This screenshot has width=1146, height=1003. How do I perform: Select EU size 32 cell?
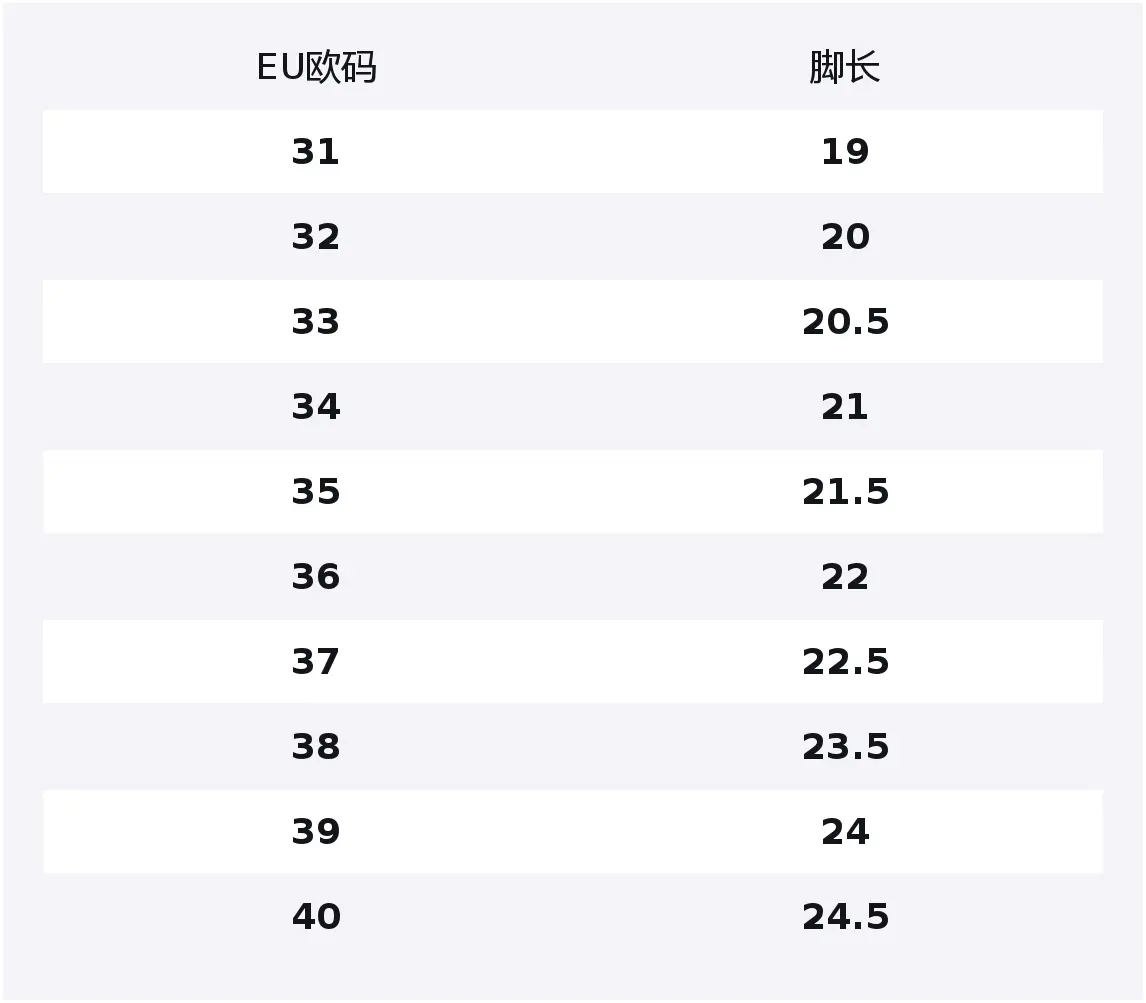pos(316,237)
